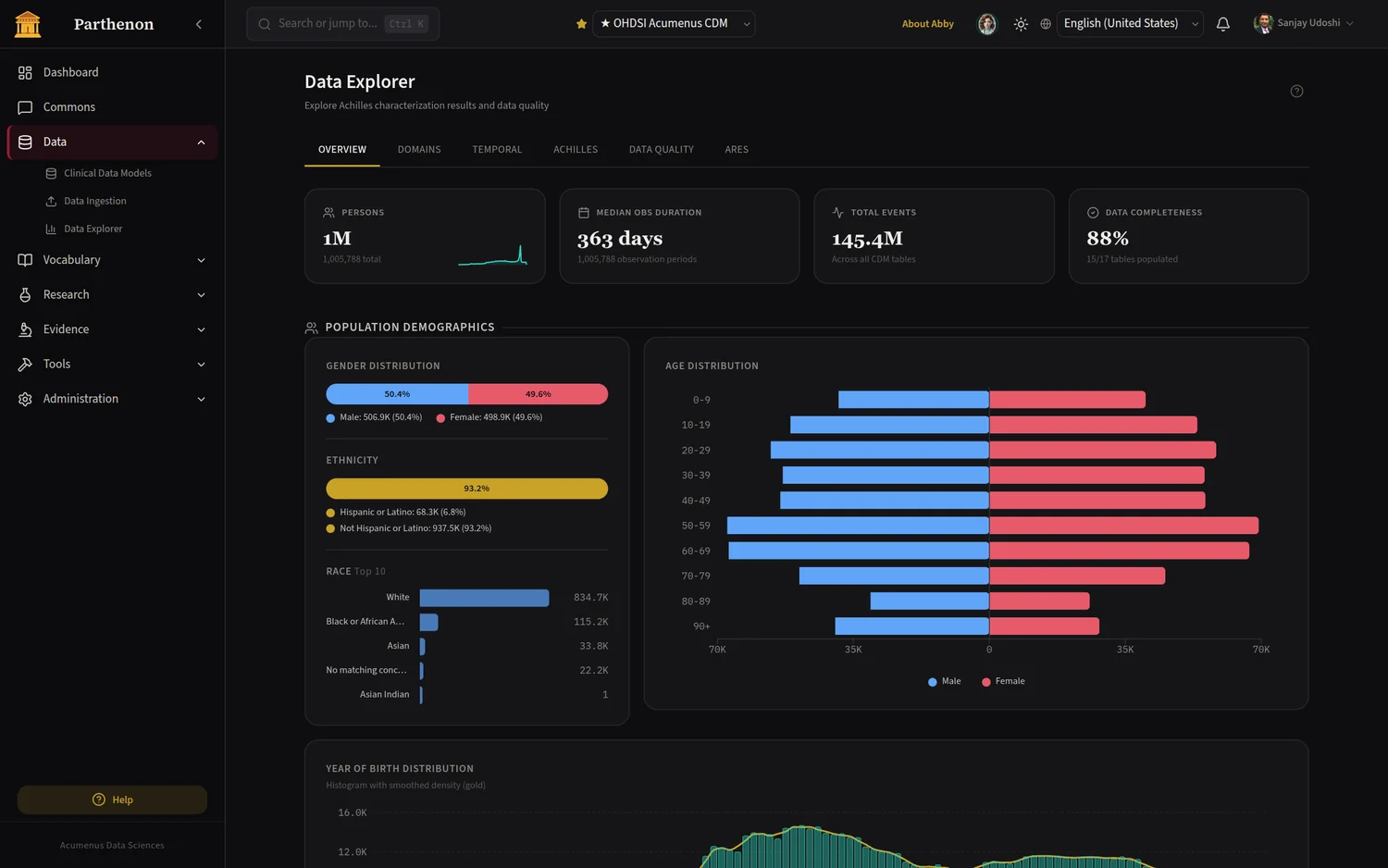Viewport: 1388px width, 868px height.
Task: Click the Persons card people icon
Action: (x=328, y=213)
